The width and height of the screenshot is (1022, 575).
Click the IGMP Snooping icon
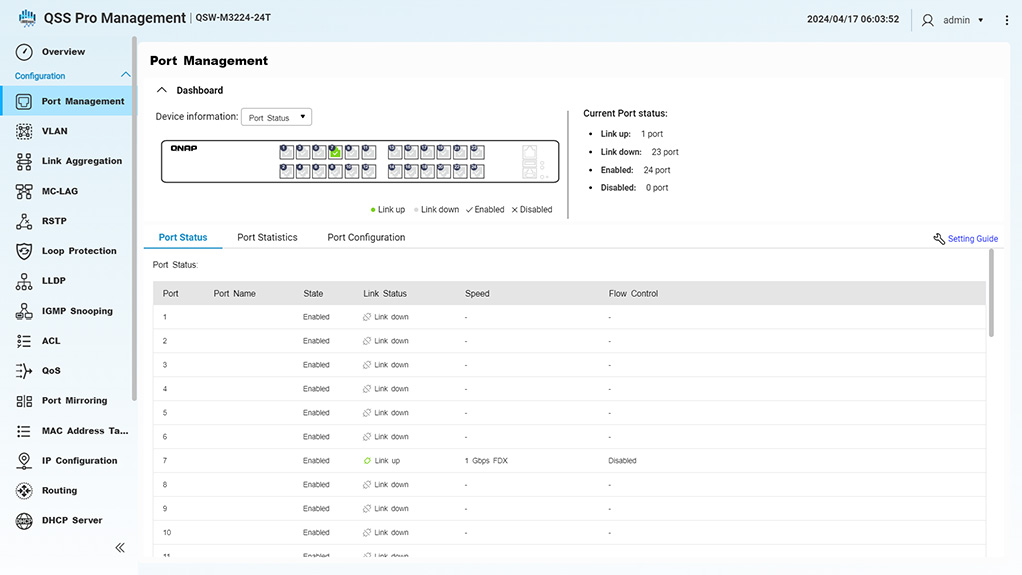tap(24, 311)
